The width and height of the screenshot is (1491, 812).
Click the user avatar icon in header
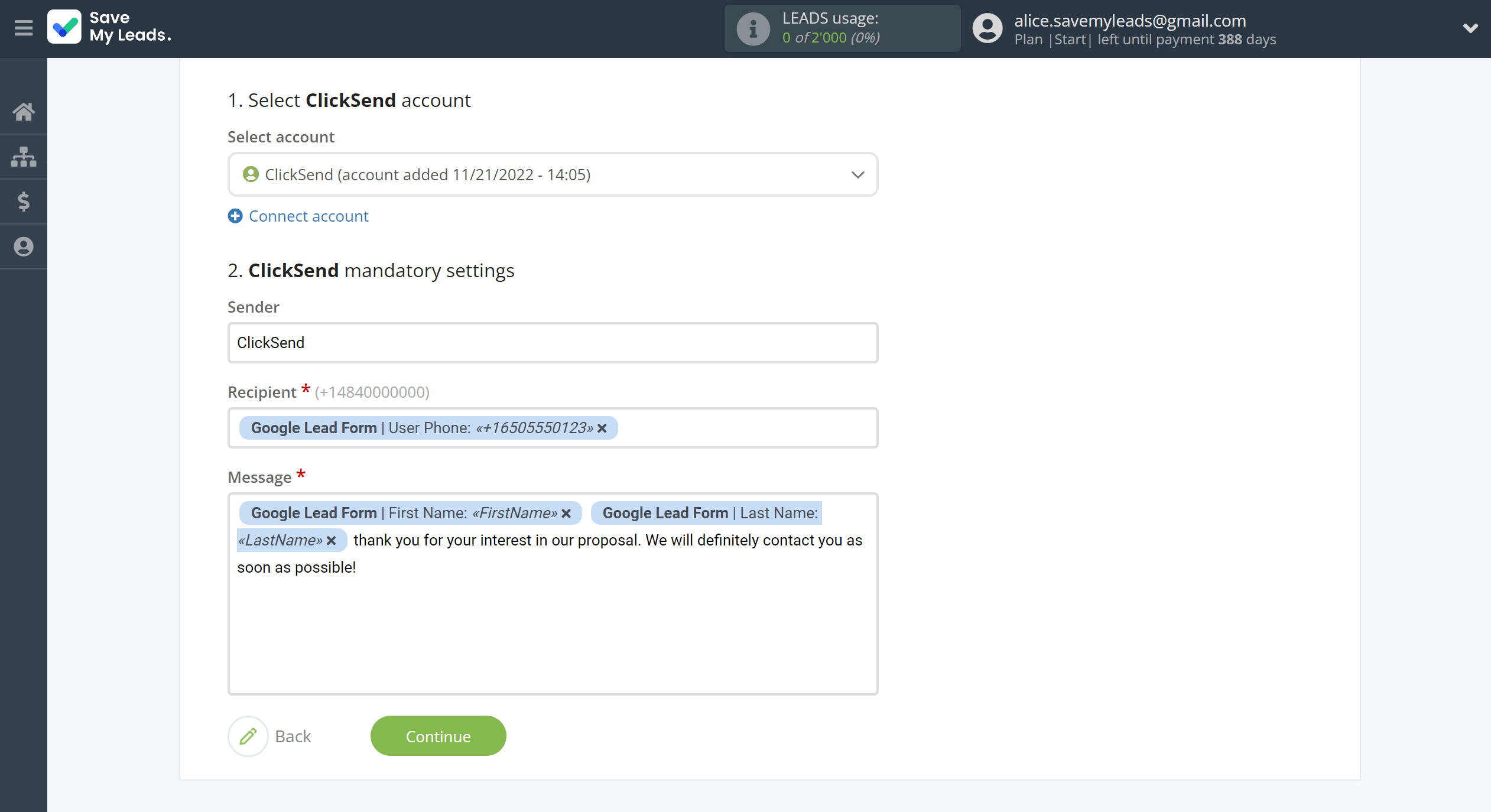tap(987, 28)
